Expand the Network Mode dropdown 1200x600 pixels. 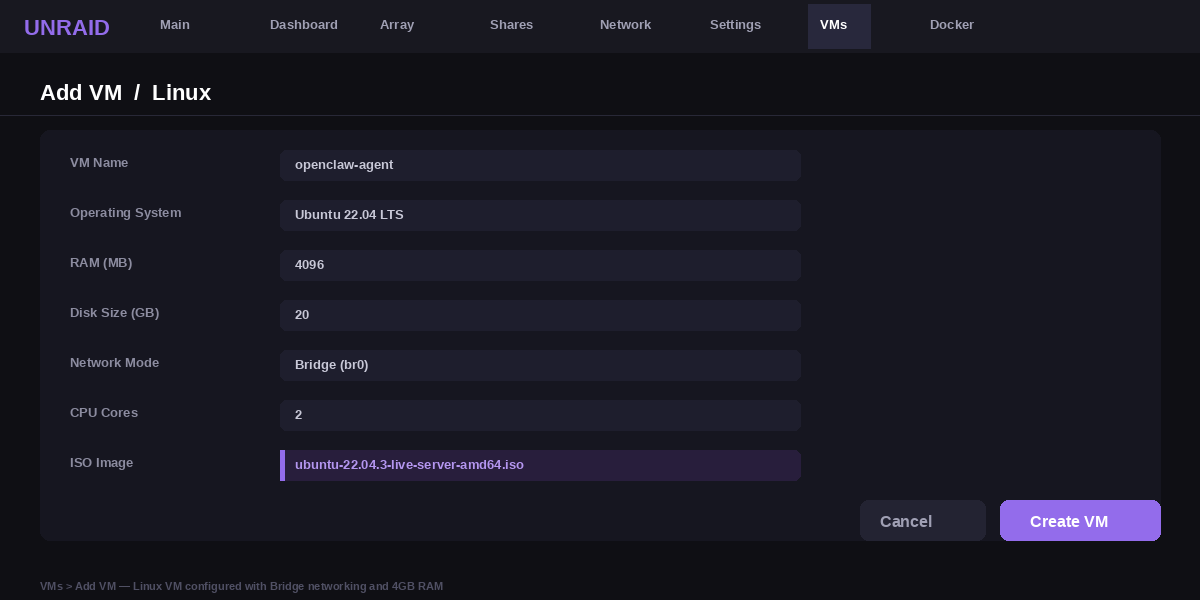540,365
